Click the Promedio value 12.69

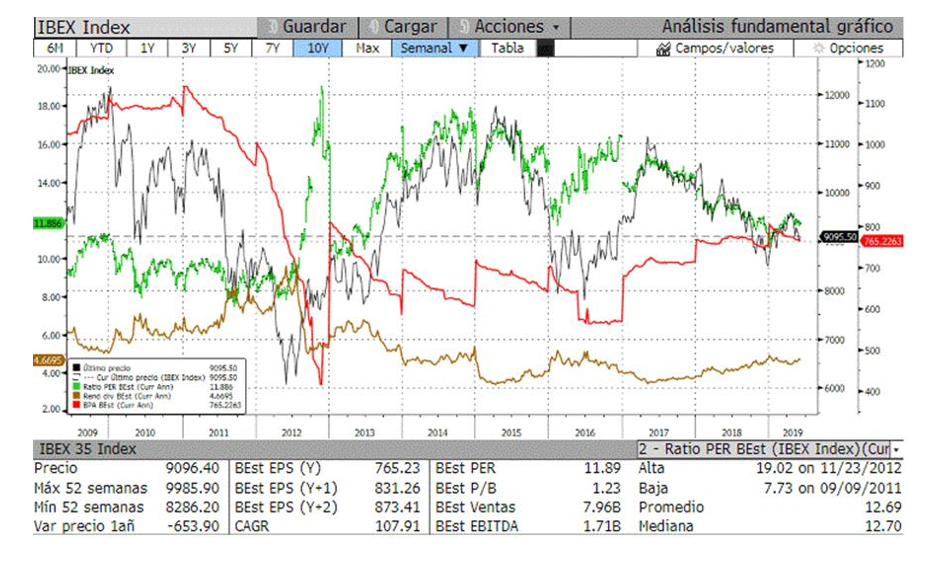[x=883, y=507]
